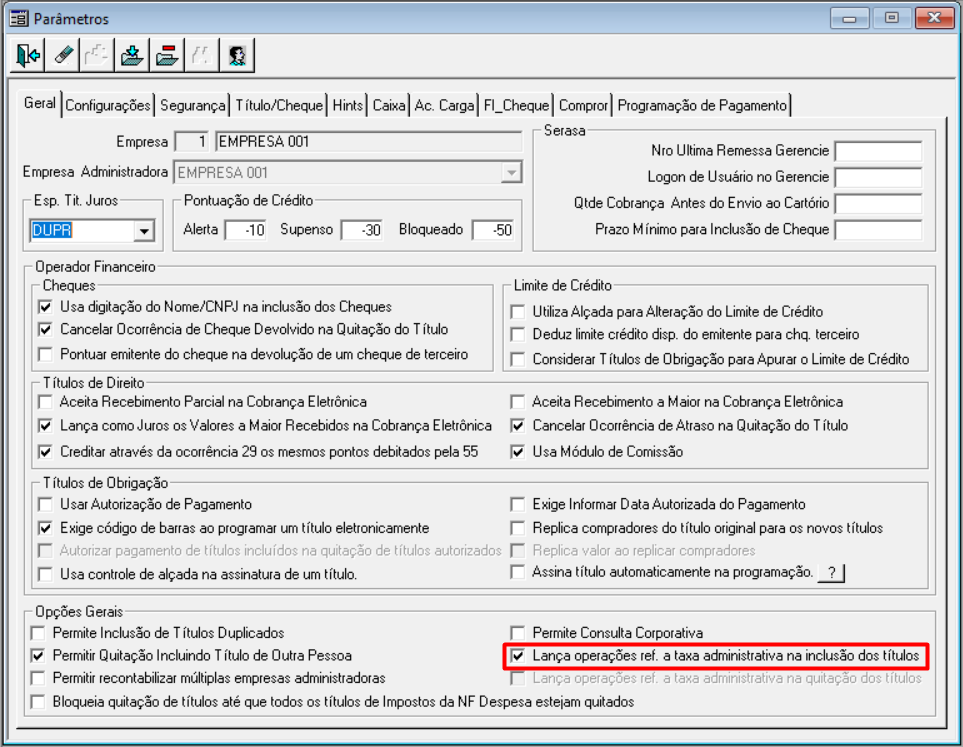Viewport: 963px width, 747px height.
Task: Click the Logon de Usuário no Gerencie field
Action: (878, 178)
